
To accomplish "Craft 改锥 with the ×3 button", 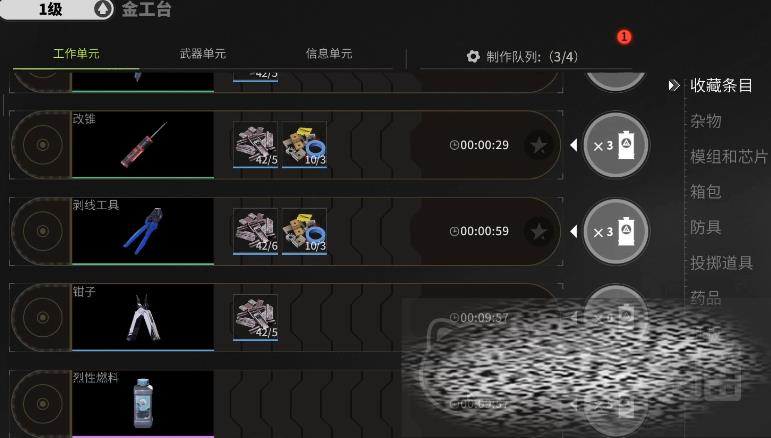I will pyautogui.click(x=615, y=146).
